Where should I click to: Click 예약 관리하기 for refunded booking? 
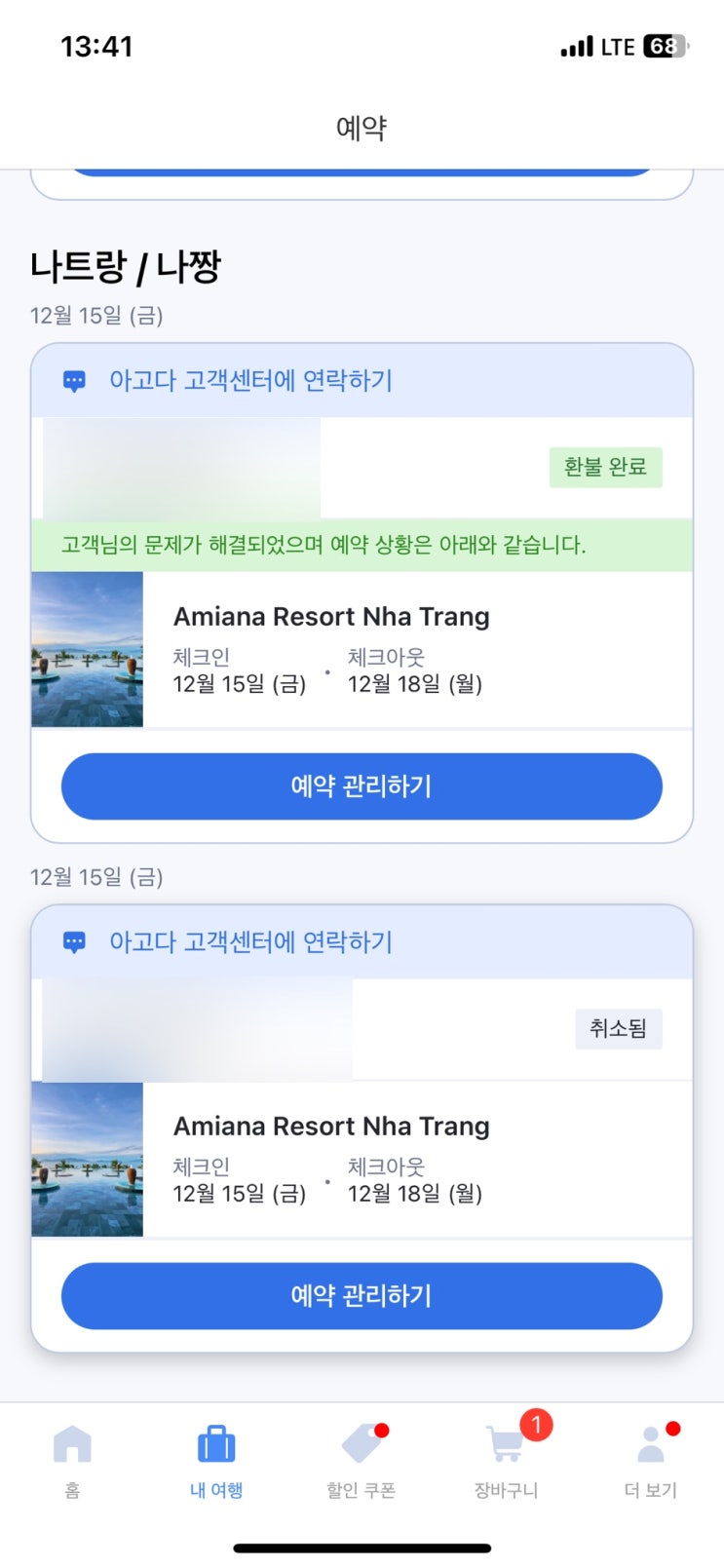point(362,786)
